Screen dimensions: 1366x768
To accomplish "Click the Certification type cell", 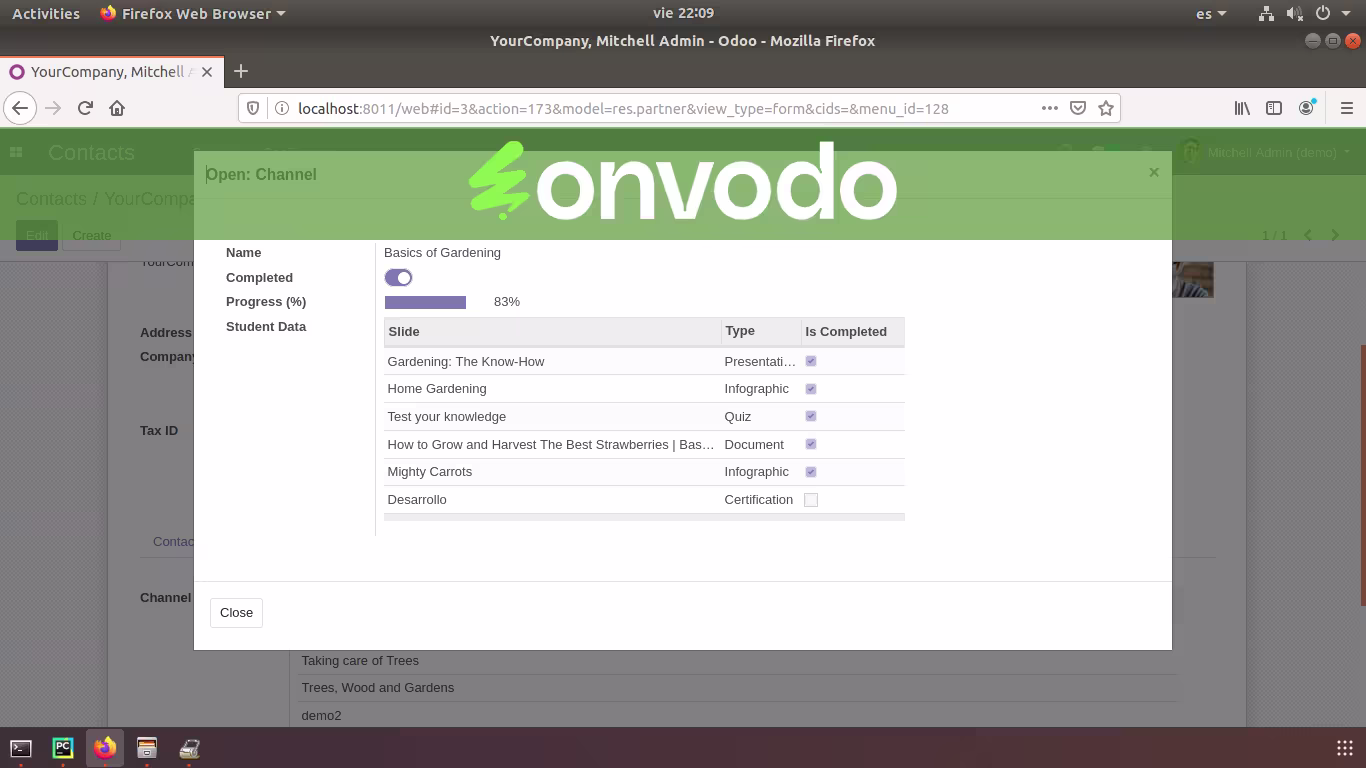I will point(759,500).
